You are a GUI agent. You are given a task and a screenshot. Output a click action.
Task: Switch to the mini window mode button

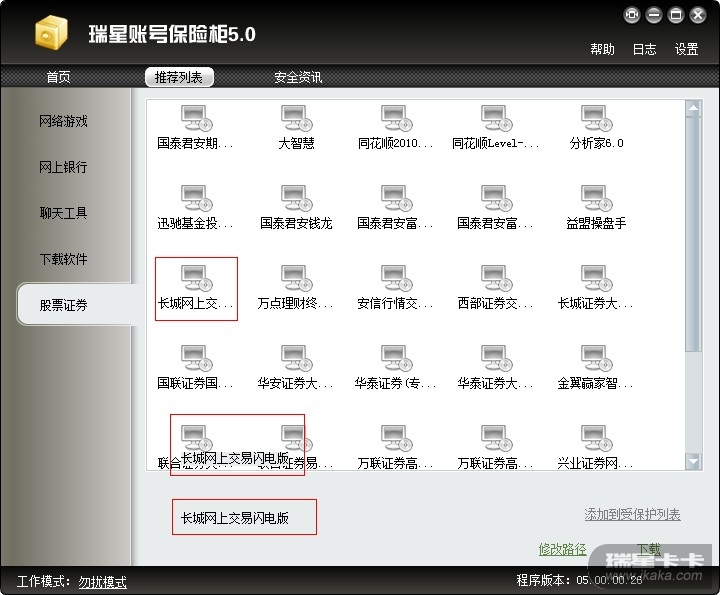pyautogui.click(x=632, y=15)
